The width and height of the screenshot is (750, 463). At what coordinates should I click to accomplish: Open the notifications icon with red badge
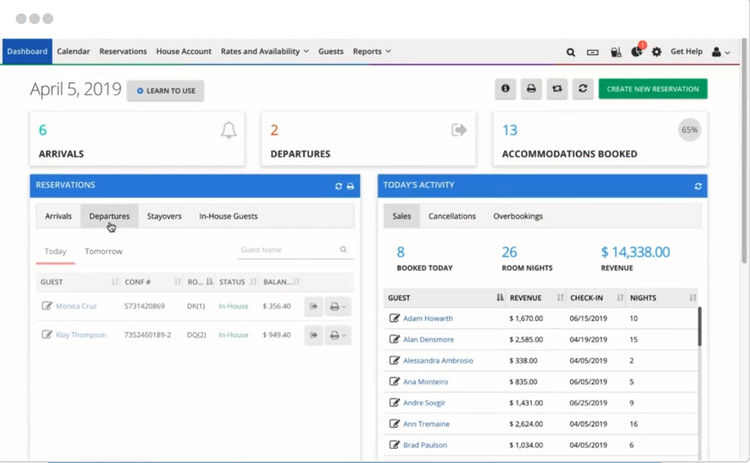tap(637, 52)
